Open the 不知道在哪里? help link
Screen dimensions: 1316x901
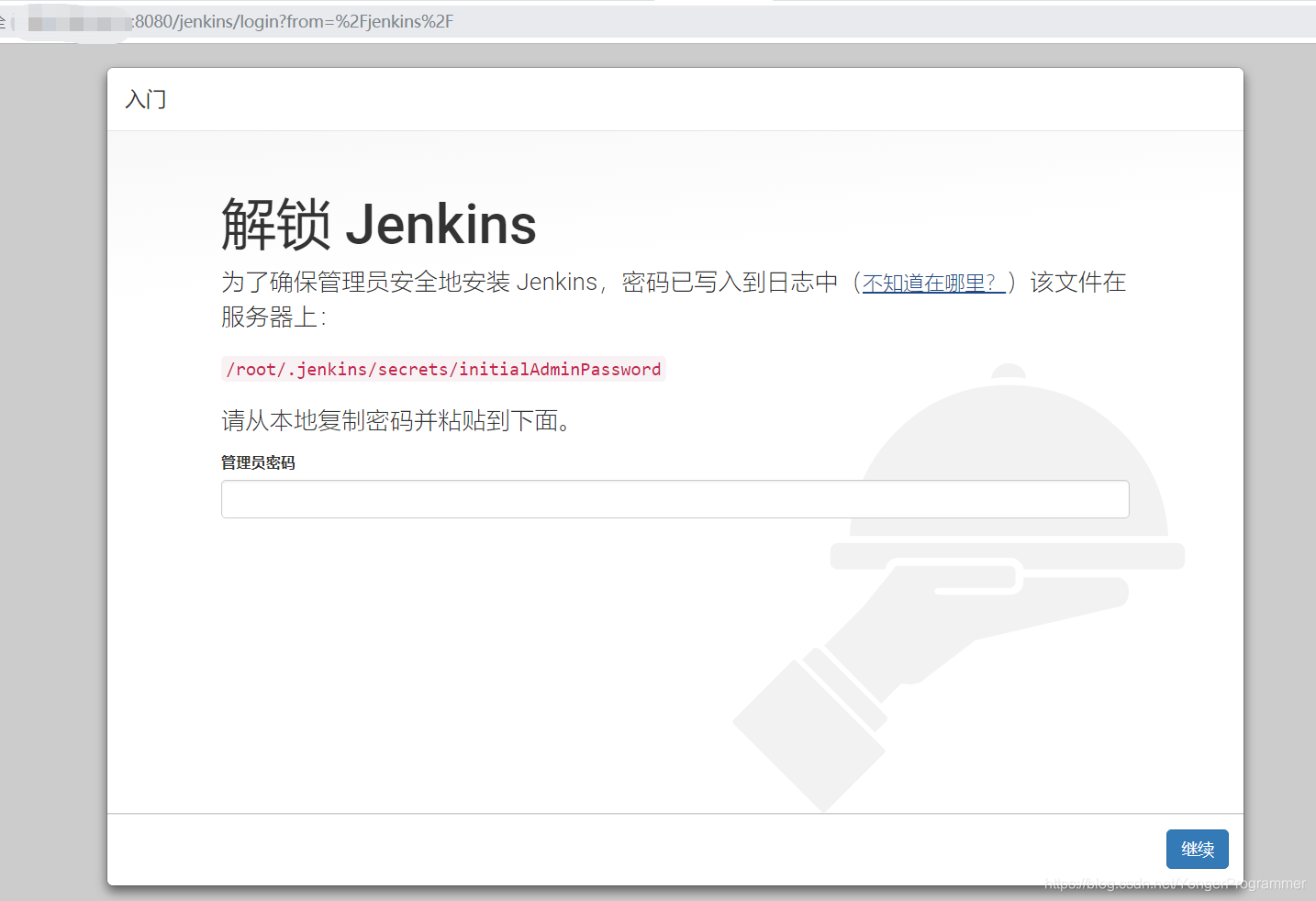(933, 284)
